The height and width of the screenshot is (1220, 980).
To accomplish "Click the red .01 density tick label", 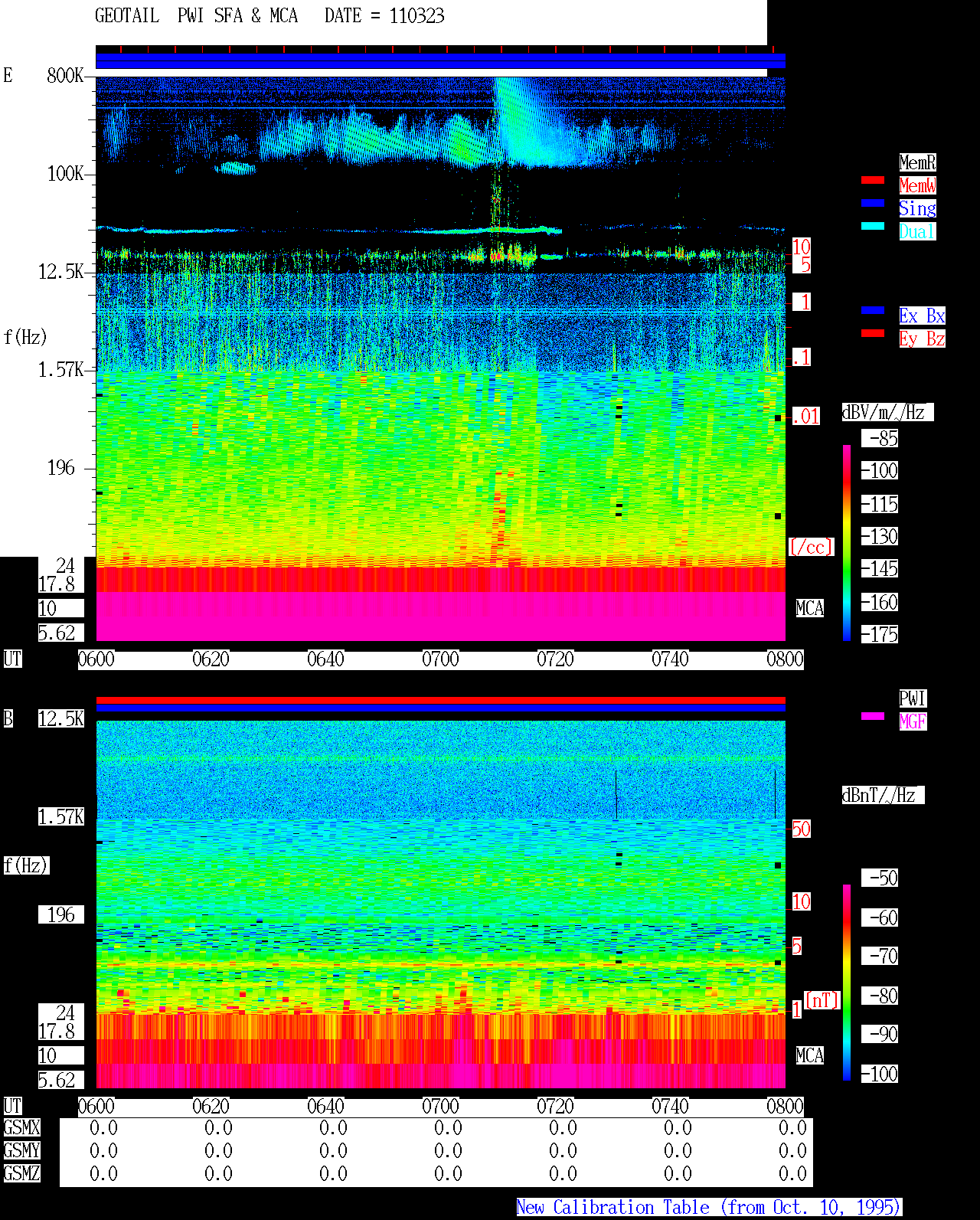I will tap(806, 417).
